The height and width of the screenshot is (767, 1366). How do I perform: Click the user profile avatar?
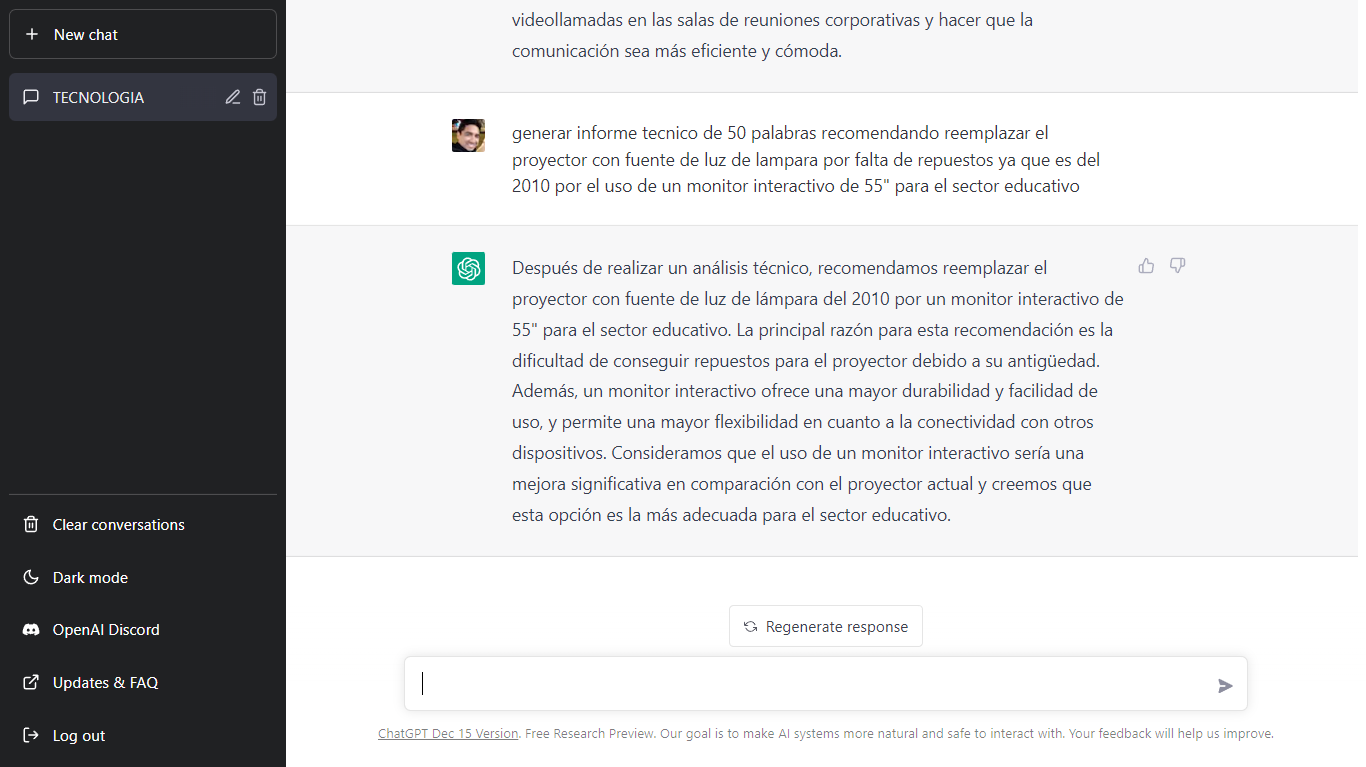[468, 134]
